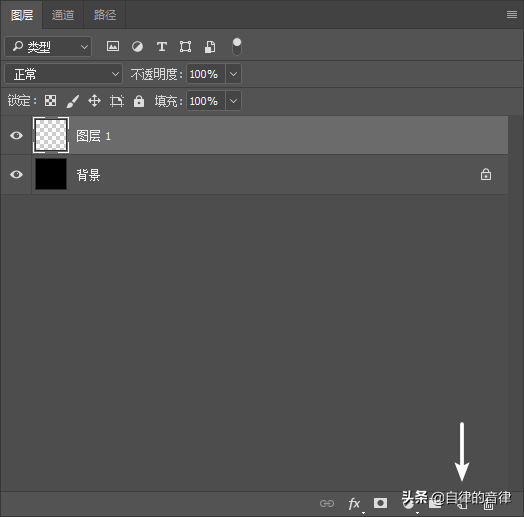Select the 背景 layer thumbnail
Image resolution: width=524 pixels, height=517 pixels.
[51, 174]
